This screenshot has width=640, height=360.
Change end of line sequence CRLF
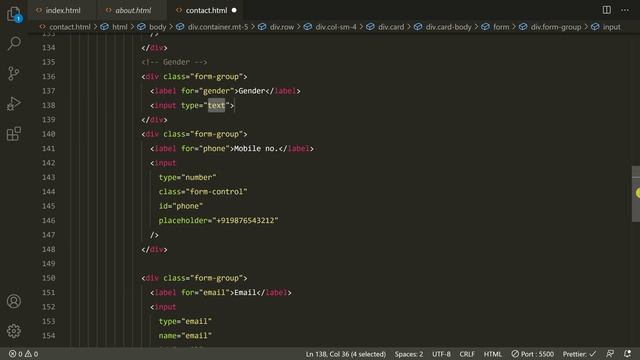coord(467,354)
